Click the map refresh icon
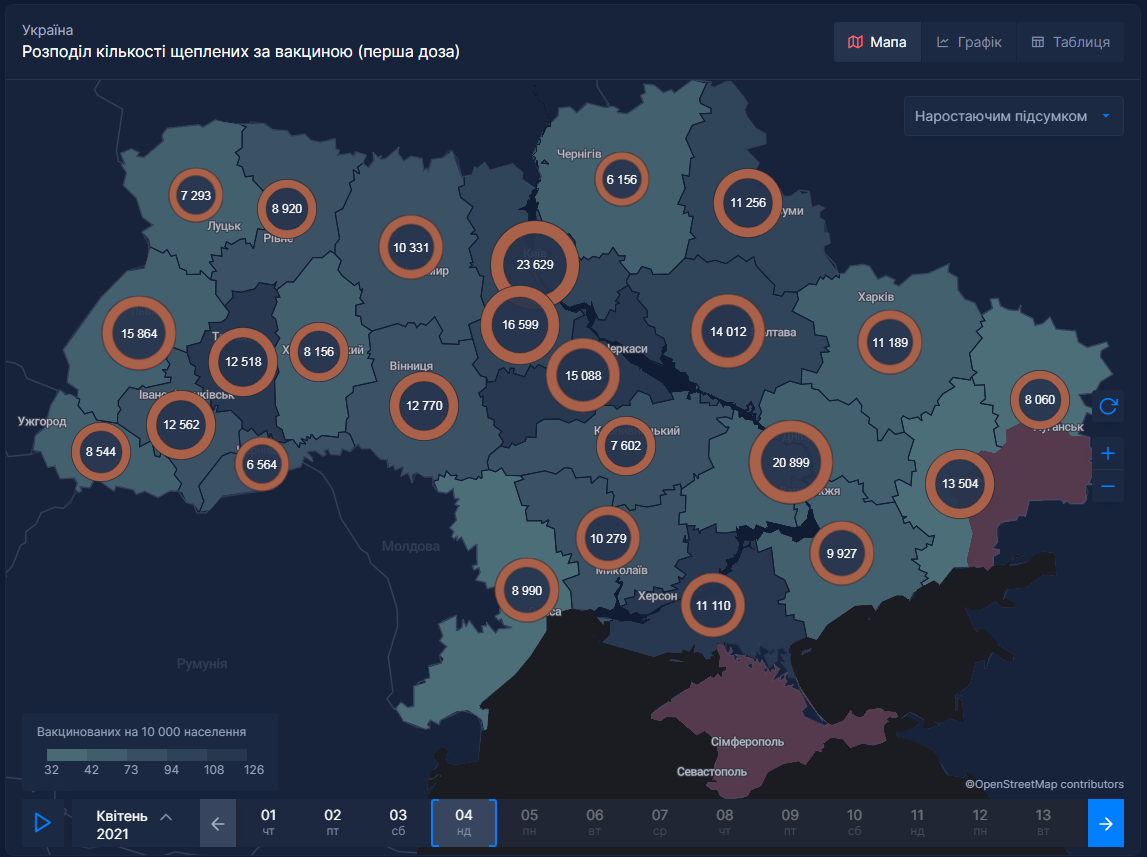 tap(1107, 407)
